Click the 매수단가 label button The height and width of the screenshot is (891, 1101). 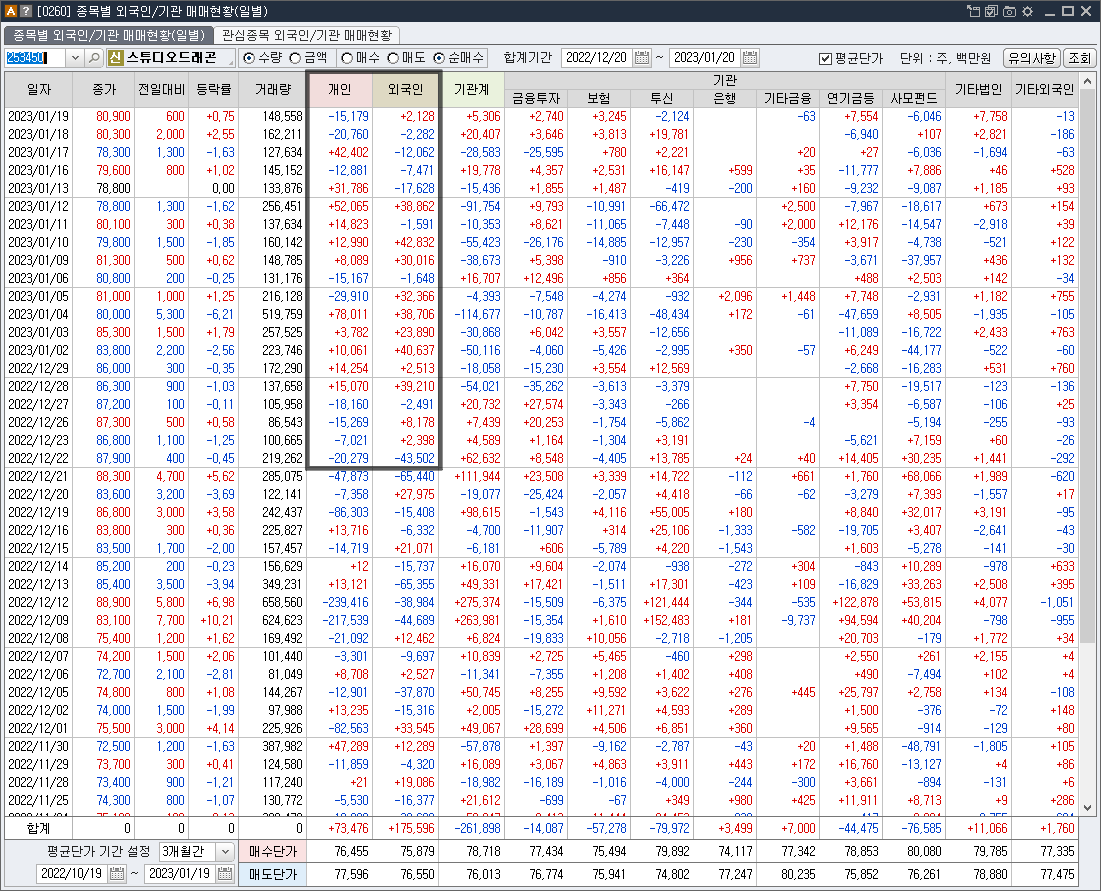tap(272, 852)
